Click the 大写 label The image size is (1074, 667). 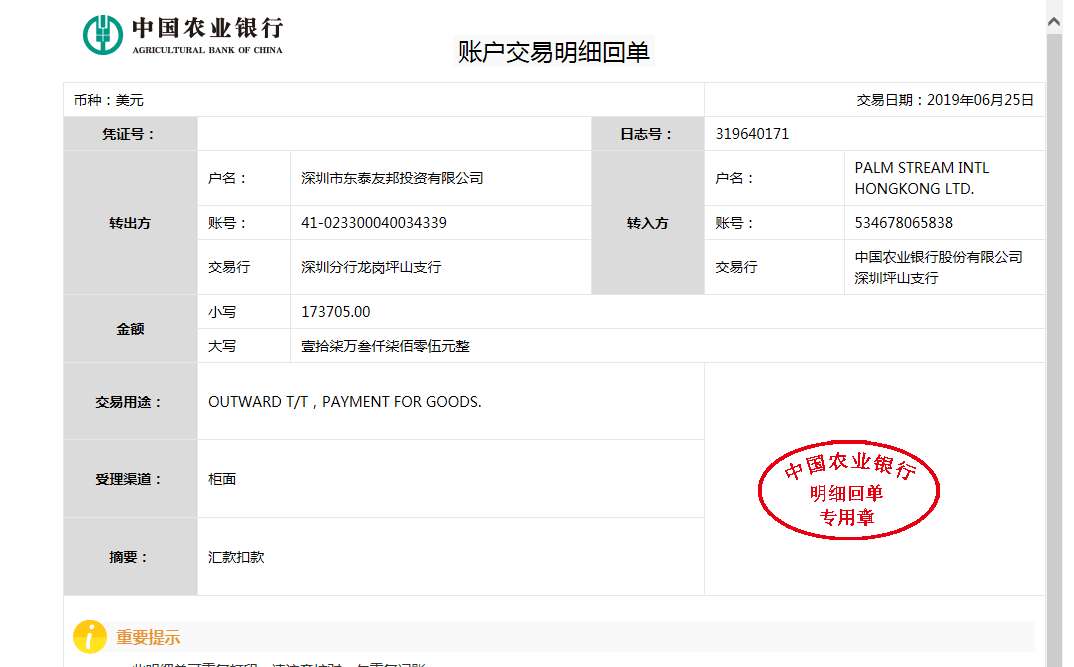click(222, 347)
